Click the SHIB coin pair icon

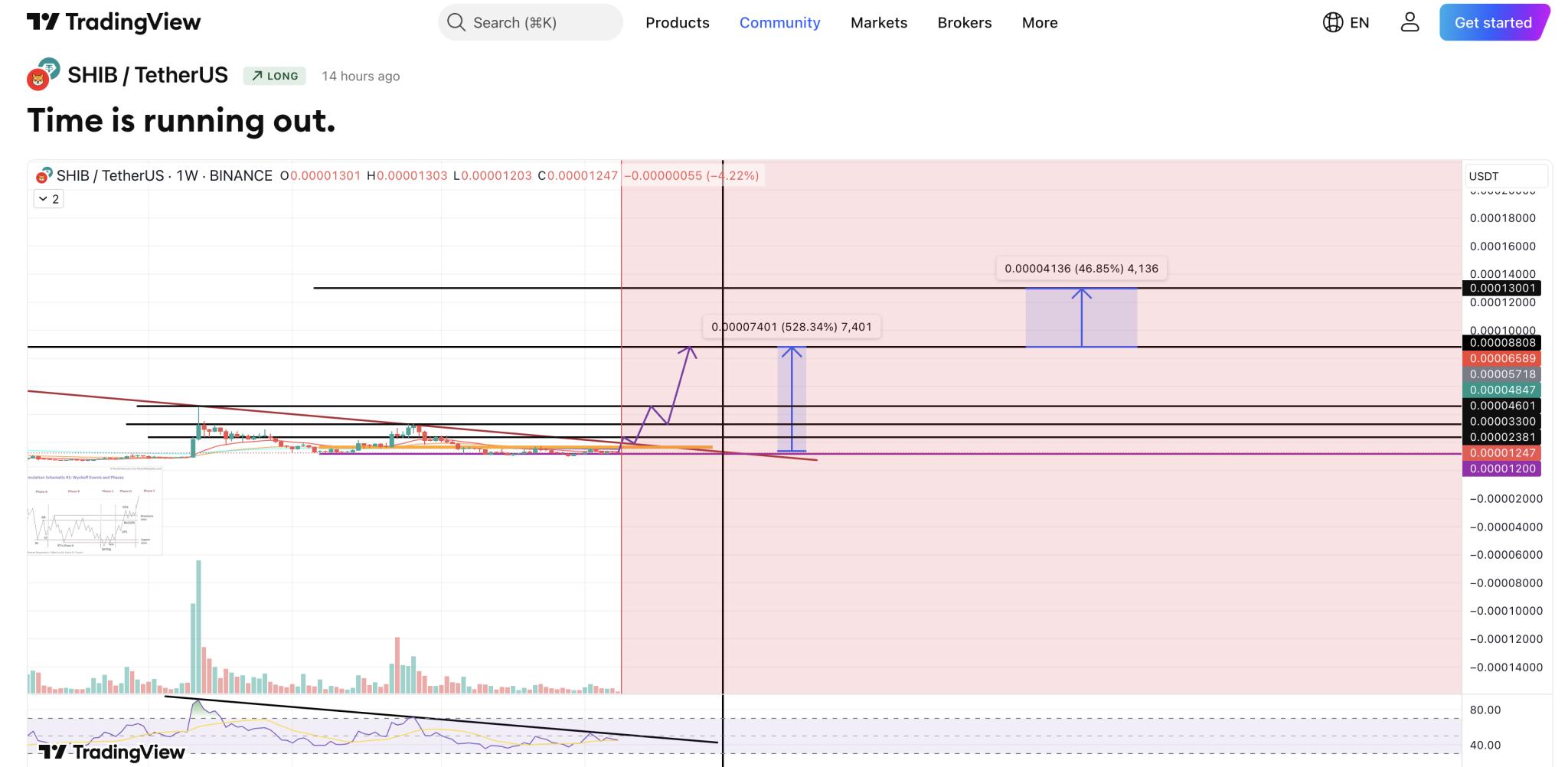point(43,74)
